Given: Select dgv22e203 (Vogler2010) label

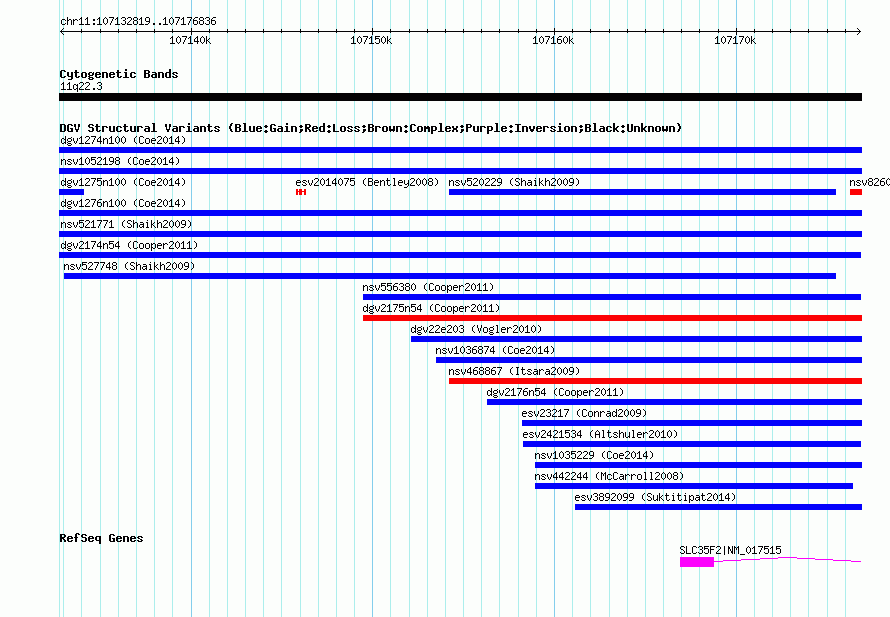Looking at the screenshot, I should pos(476,329).
